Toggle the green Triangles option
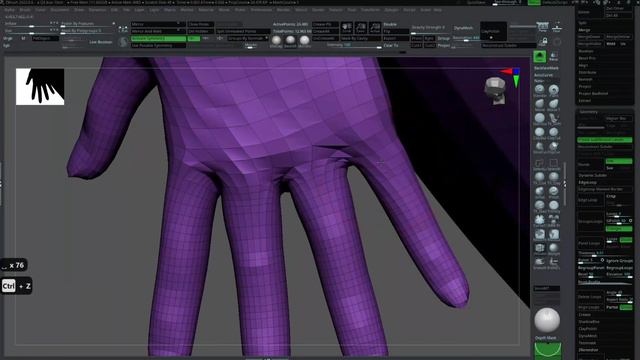 pos(619,229)
